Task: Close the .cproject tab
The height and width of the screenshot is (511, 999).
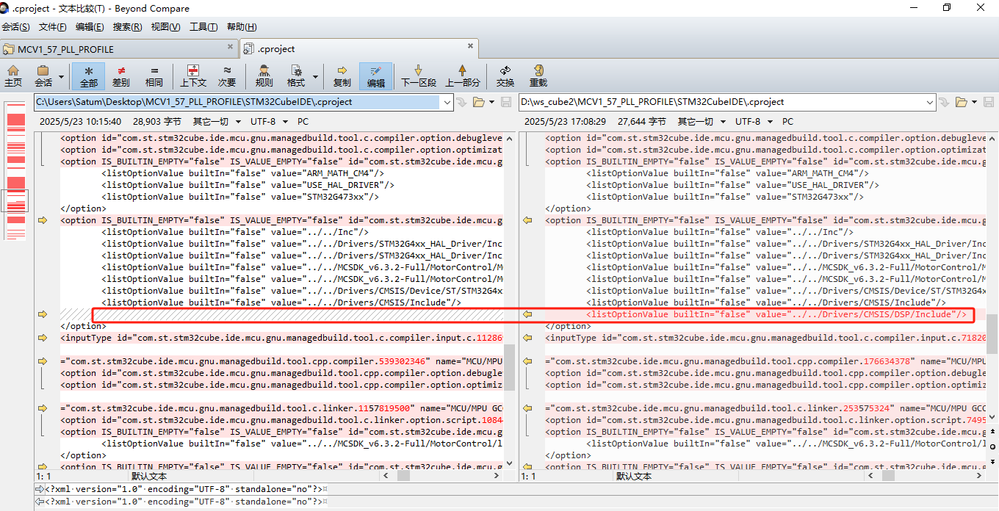Action: [471, 47]
